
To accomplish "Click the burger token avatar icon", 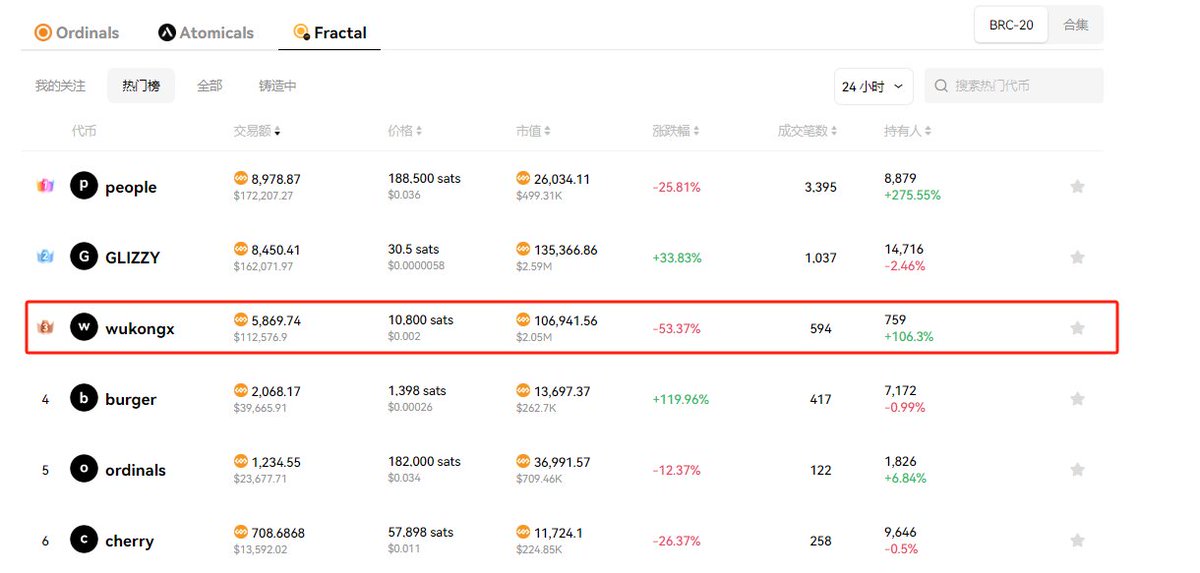I will [x=84, y=399].
